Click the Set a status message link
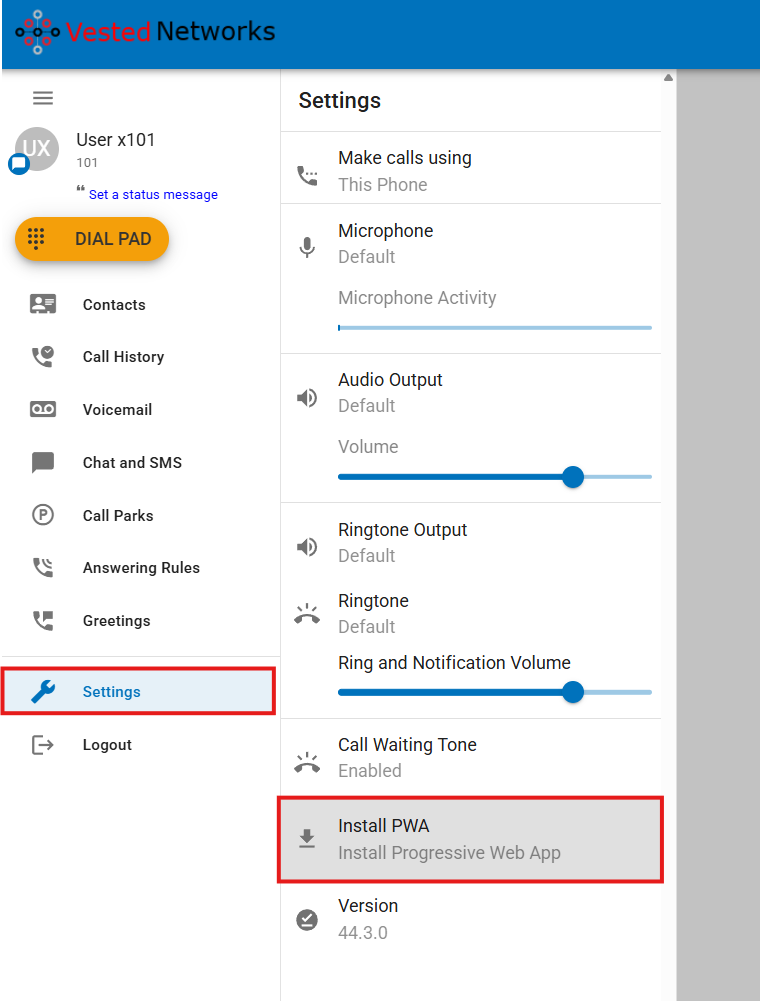760x1001 pixels. pos(153,195)
